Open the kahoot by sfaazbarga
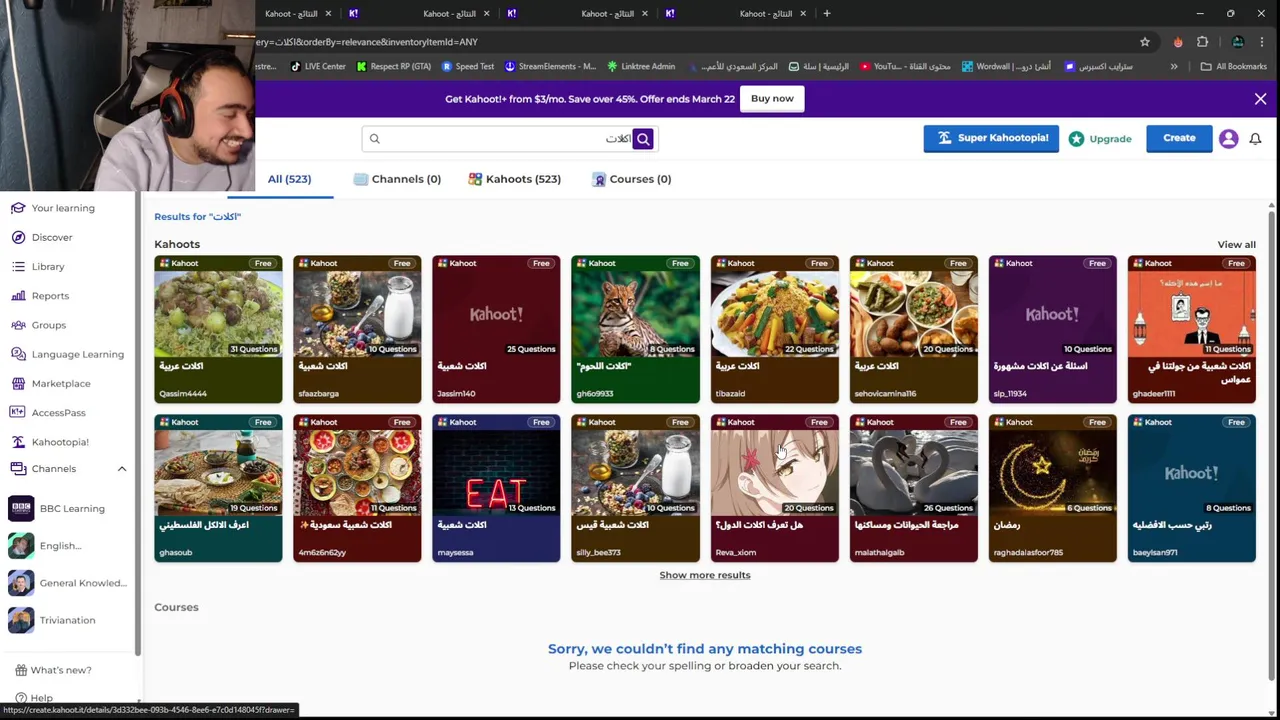 357,329
